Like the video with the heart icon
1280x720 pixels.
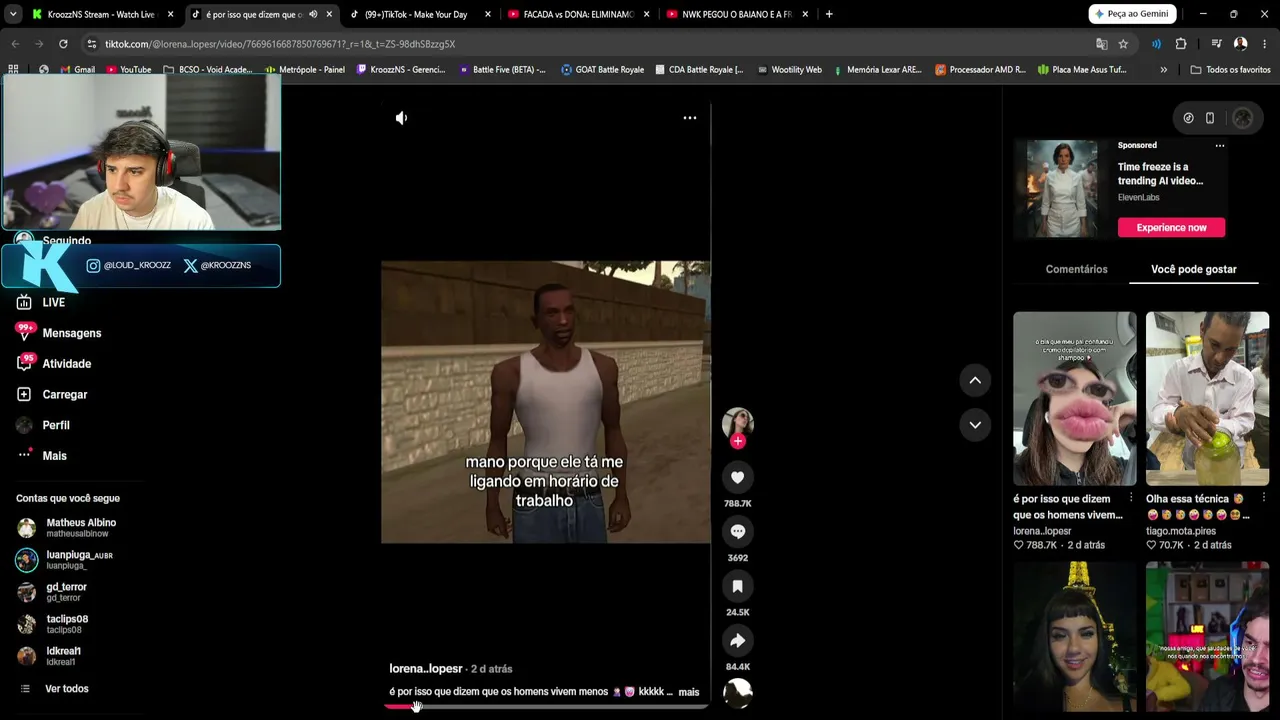[x=738, y=478]
